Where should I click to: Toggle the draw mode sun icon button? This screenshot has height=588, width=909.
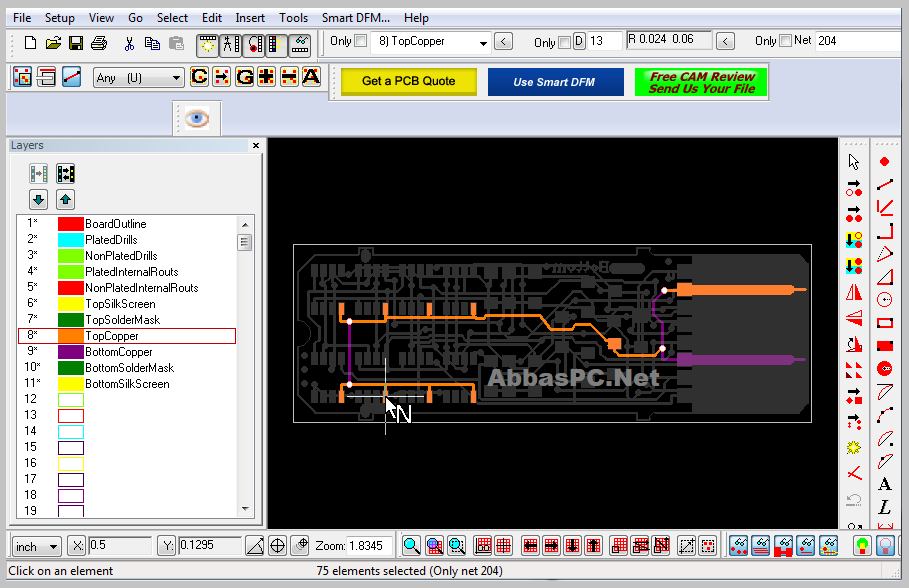(208, 45)
